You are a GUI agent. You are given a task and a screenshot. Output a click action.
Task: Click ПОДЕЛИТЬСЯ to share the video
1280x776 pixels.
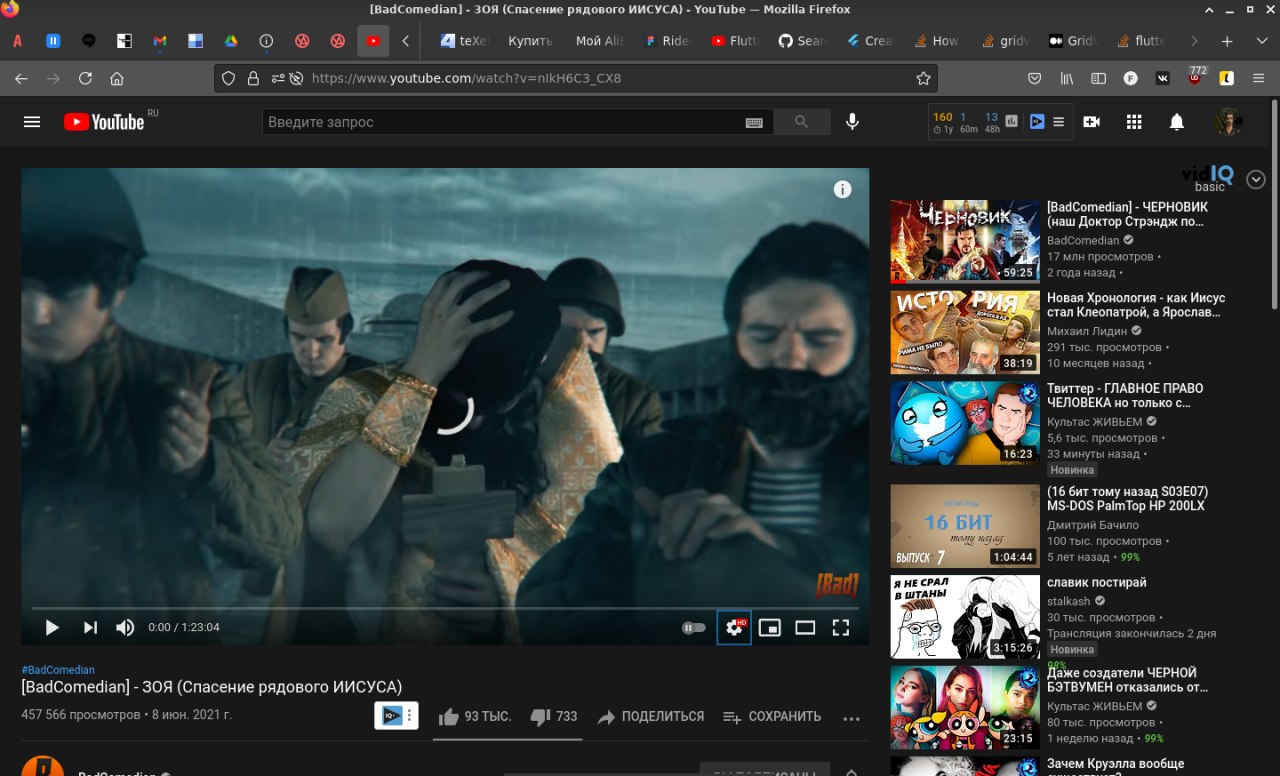tap(651, 716)
